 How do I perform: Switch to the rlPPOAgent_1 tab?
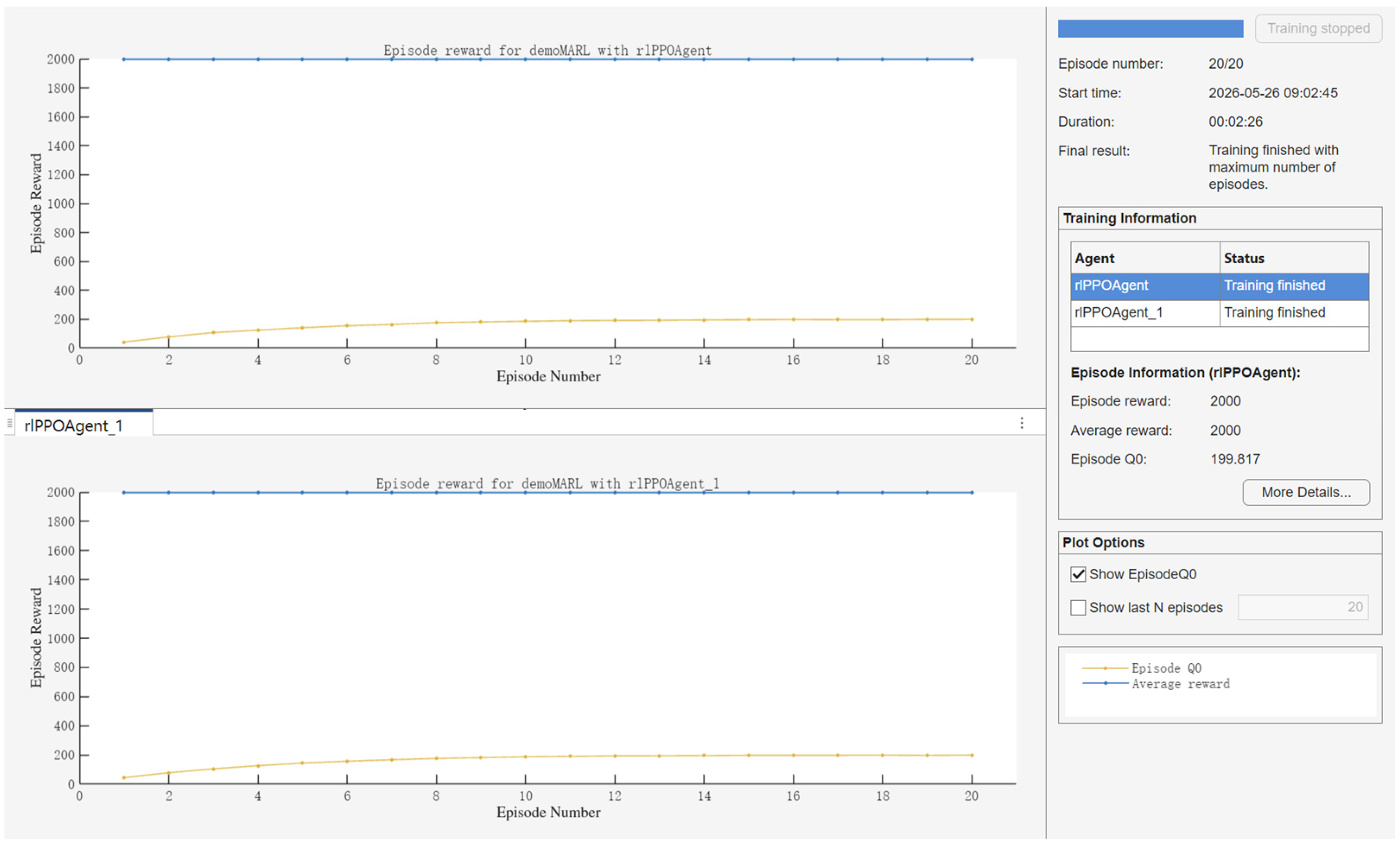(84, 425)
